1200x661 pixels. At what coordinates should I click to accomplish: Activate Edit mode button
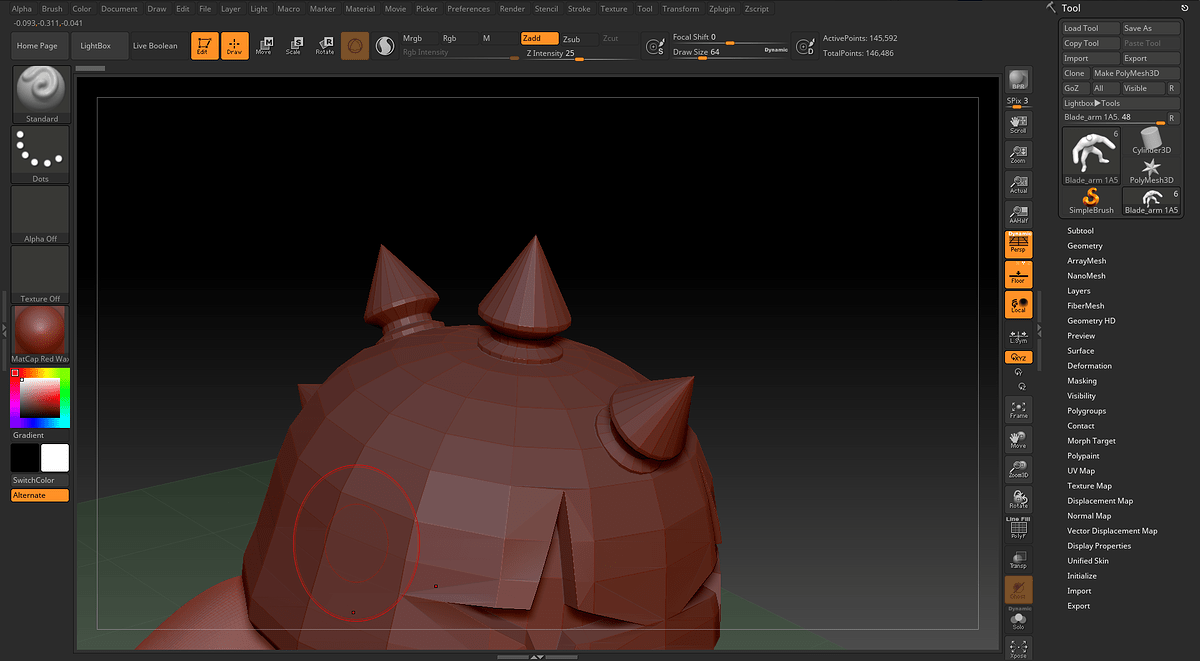click(205, 45)
